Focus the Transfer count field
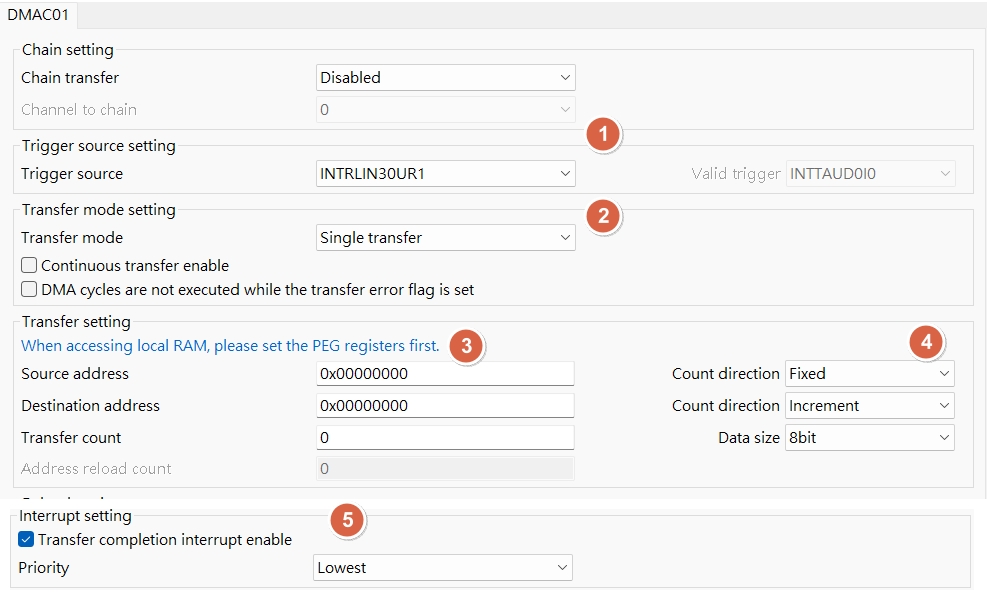 [444, 438]
